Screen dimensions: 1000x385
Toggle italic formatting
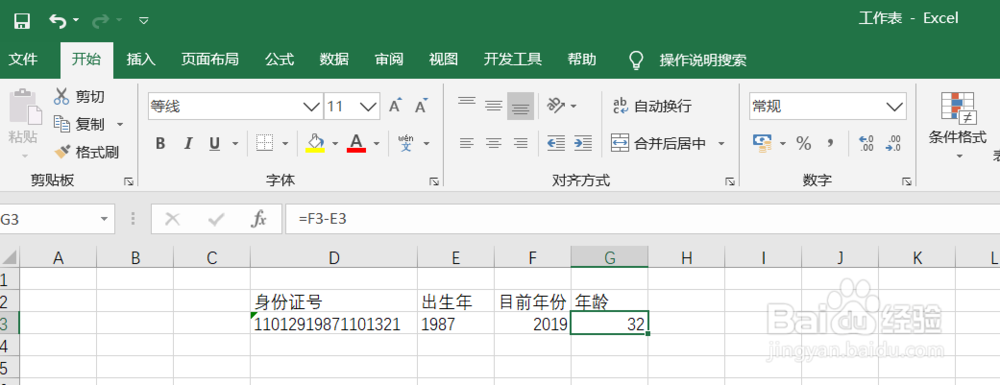[x=188, y=143]
